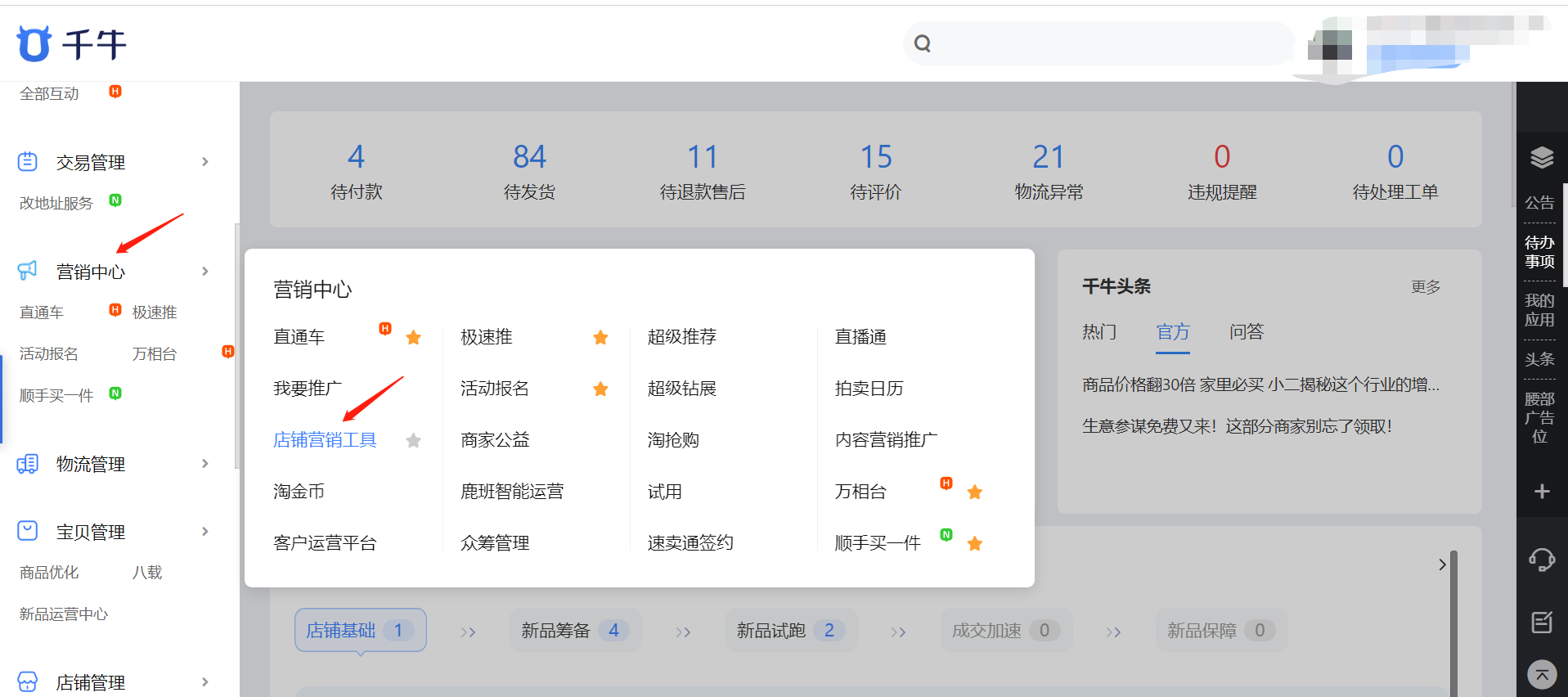The width and height of the screenshot is (1568, 697).
Task: Click the plus icon in right bar
Action: pos(1542,491)
